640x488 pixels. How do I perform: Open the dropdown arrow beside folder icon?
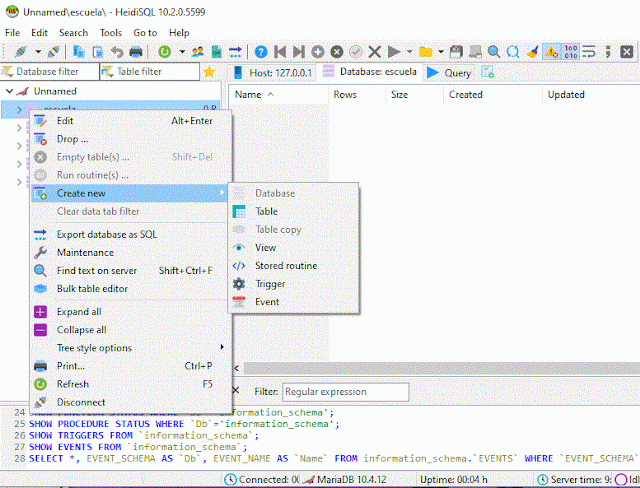pyautogui.click(x=441, y=52)
